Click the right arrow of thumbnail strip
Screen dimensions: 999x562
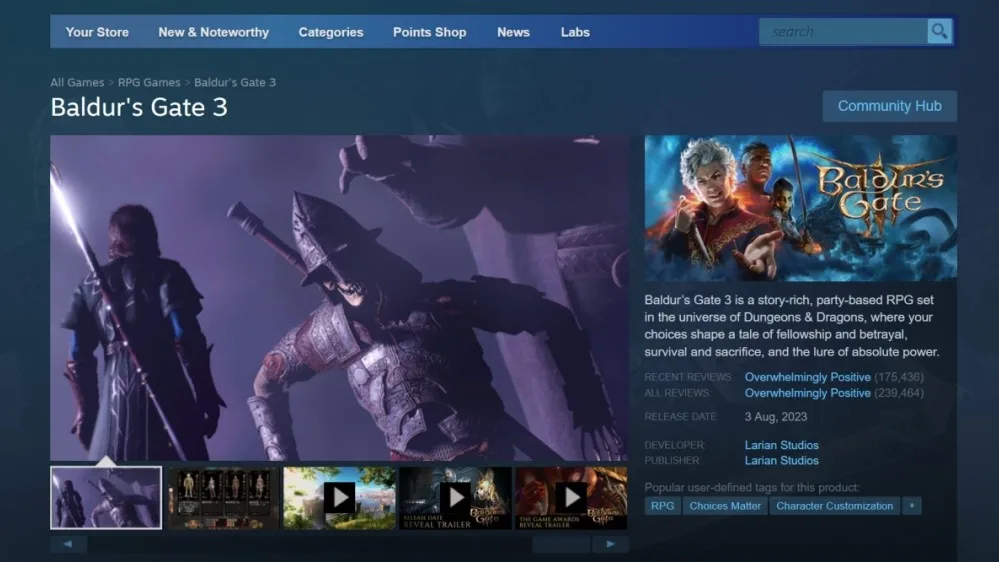[x=610, y=544]
